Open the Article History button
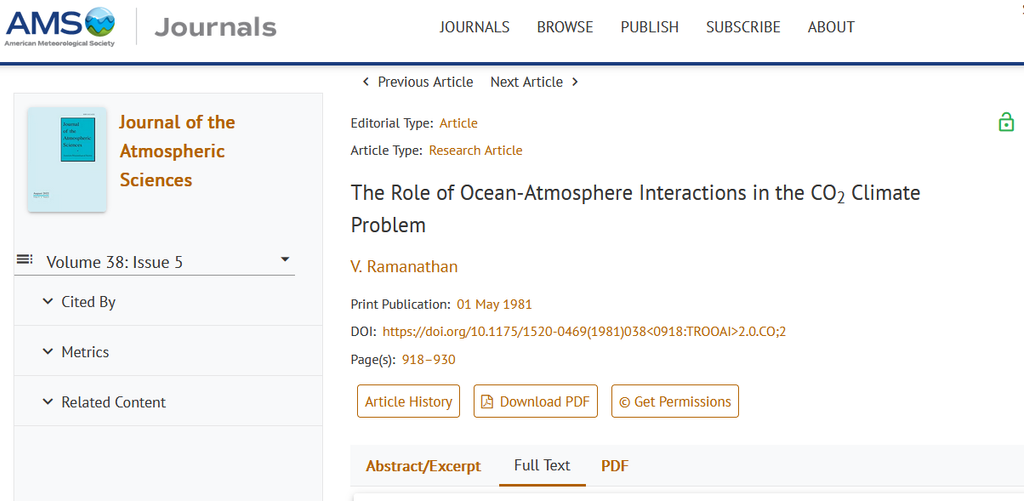The image size is (1024, 501). point(408,401)
